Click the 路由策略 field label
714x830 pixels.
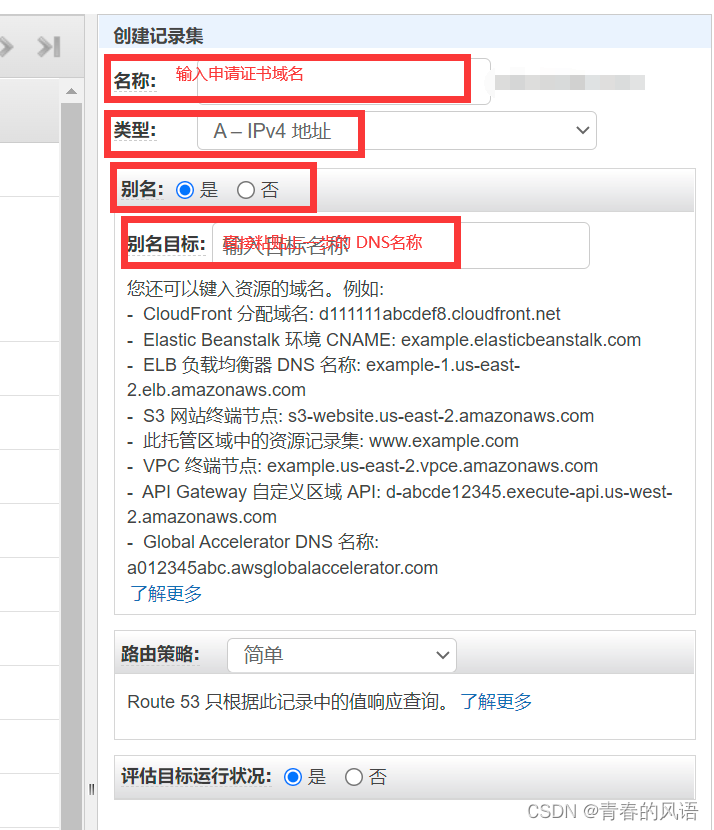pos(160,654)
